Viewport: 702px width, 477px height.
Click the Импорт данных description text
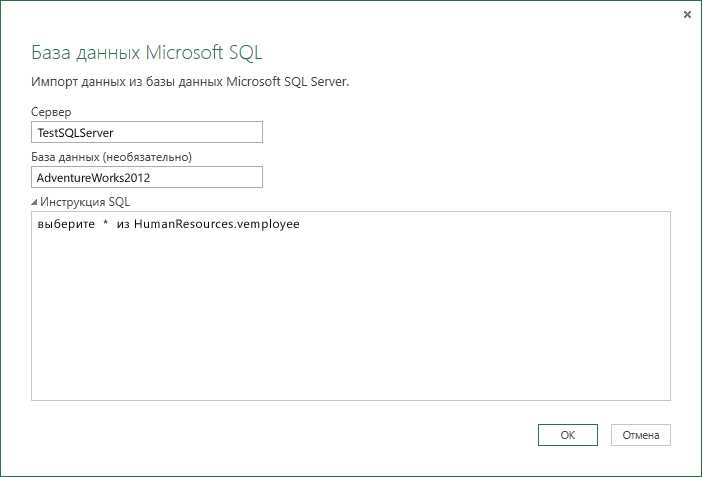tap(190, 82)
